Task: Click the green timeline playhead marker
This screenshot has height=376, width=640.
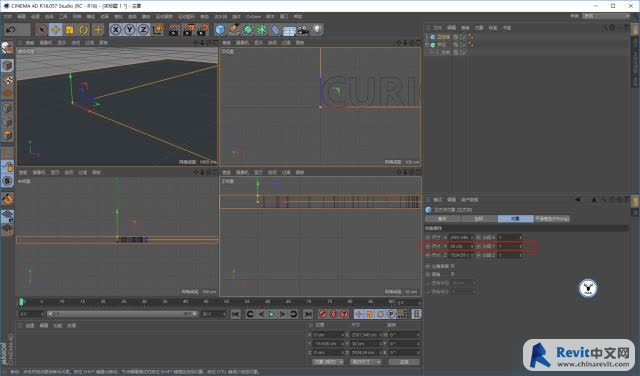Action: [x=22, y=302]
